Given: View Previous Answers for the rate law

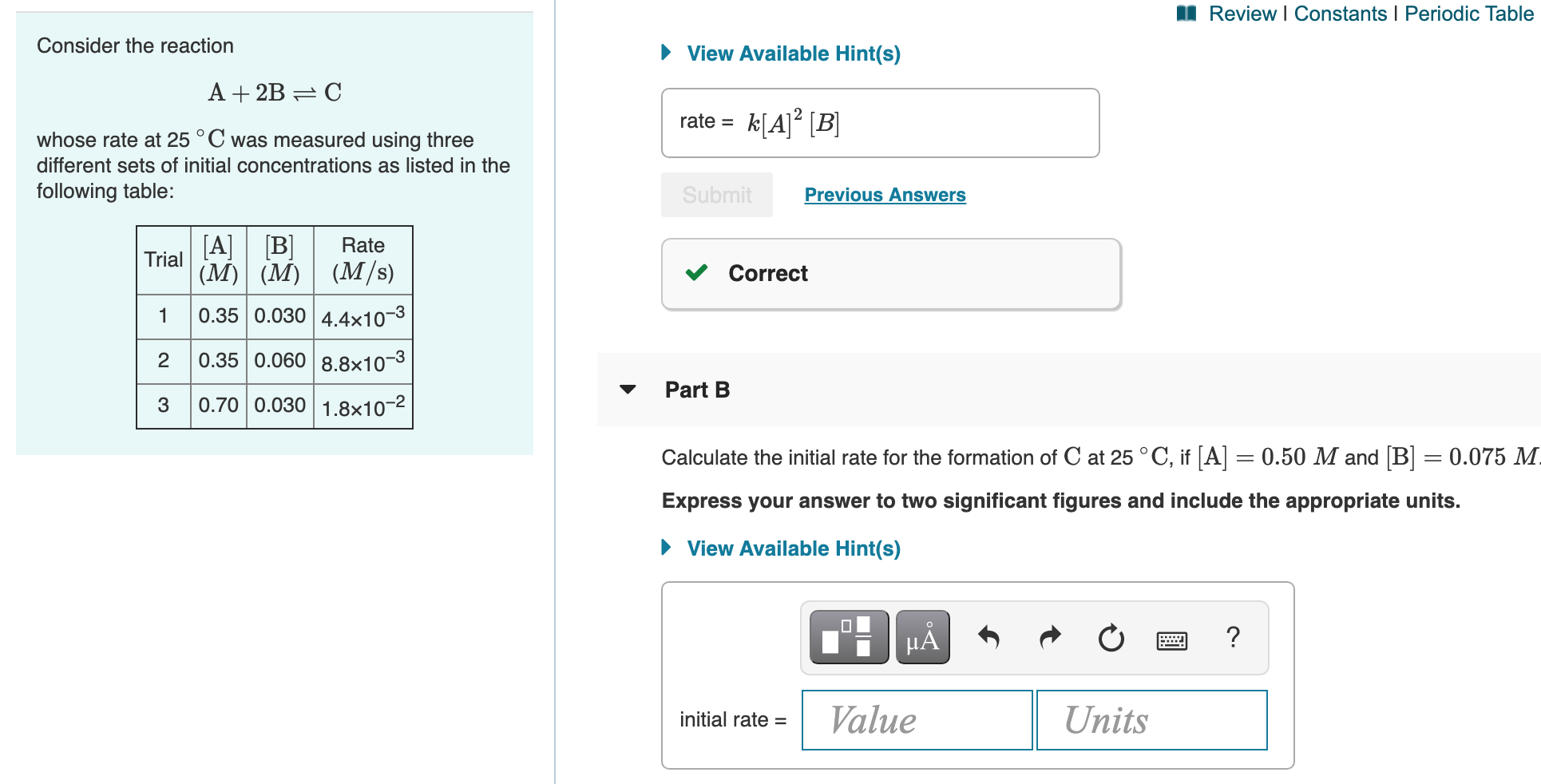Looking at the screenshot, I should (884, 194).
